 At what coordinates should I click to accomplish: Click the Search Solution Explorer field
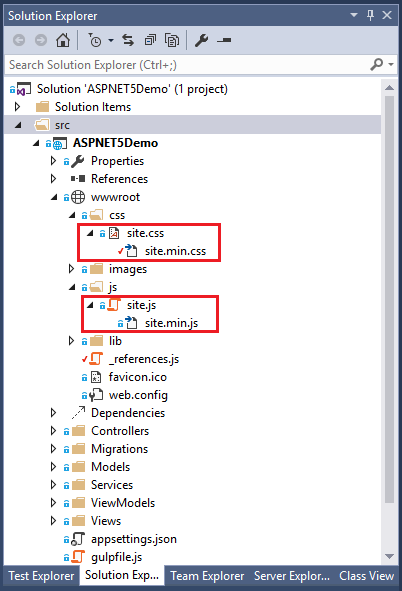(187, 65)
